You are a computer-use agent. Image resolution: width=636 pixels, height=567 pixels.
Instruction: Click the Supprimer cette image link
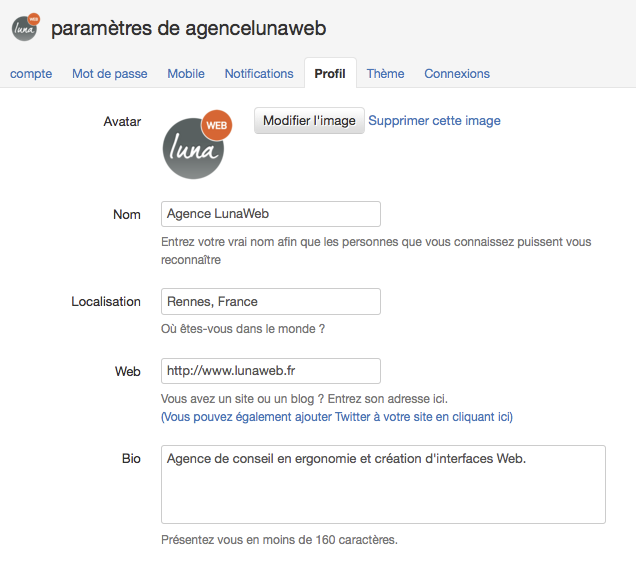434,120
